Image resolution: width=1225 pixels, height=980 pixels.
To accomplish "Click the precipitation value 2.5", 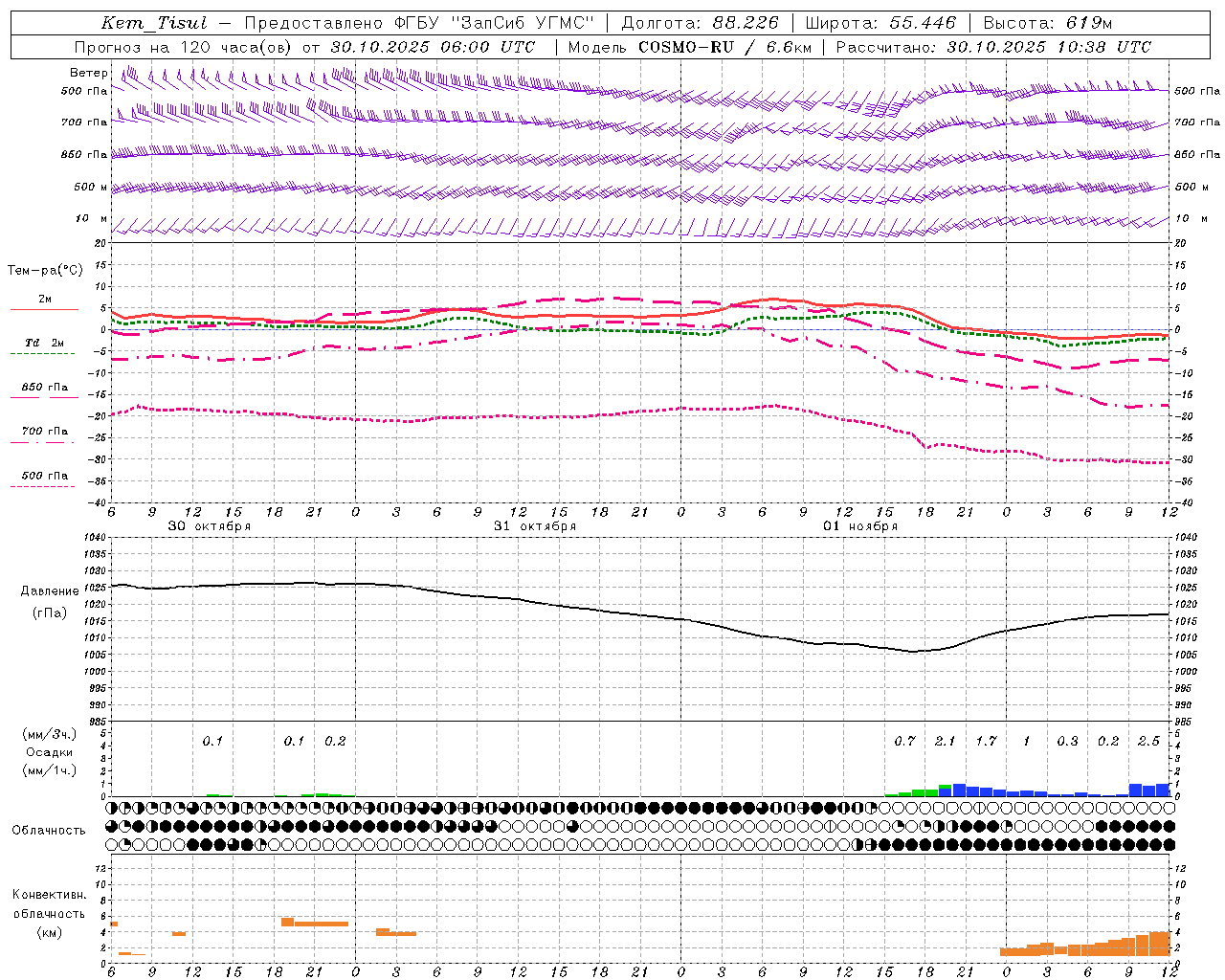I will [x=1148, y=741].
